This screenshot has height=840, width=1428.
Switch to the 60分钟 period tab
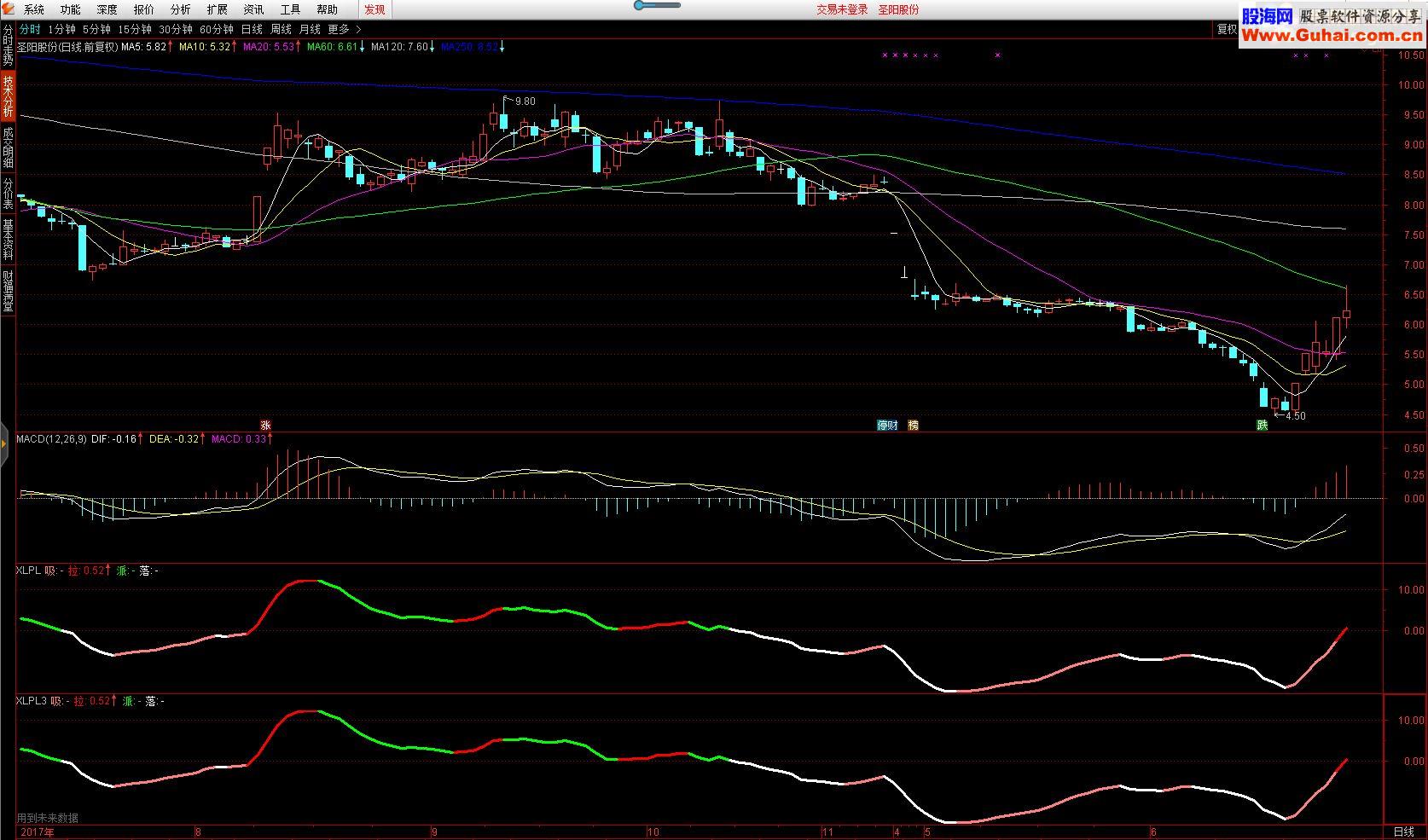click(x=217, y=29)
